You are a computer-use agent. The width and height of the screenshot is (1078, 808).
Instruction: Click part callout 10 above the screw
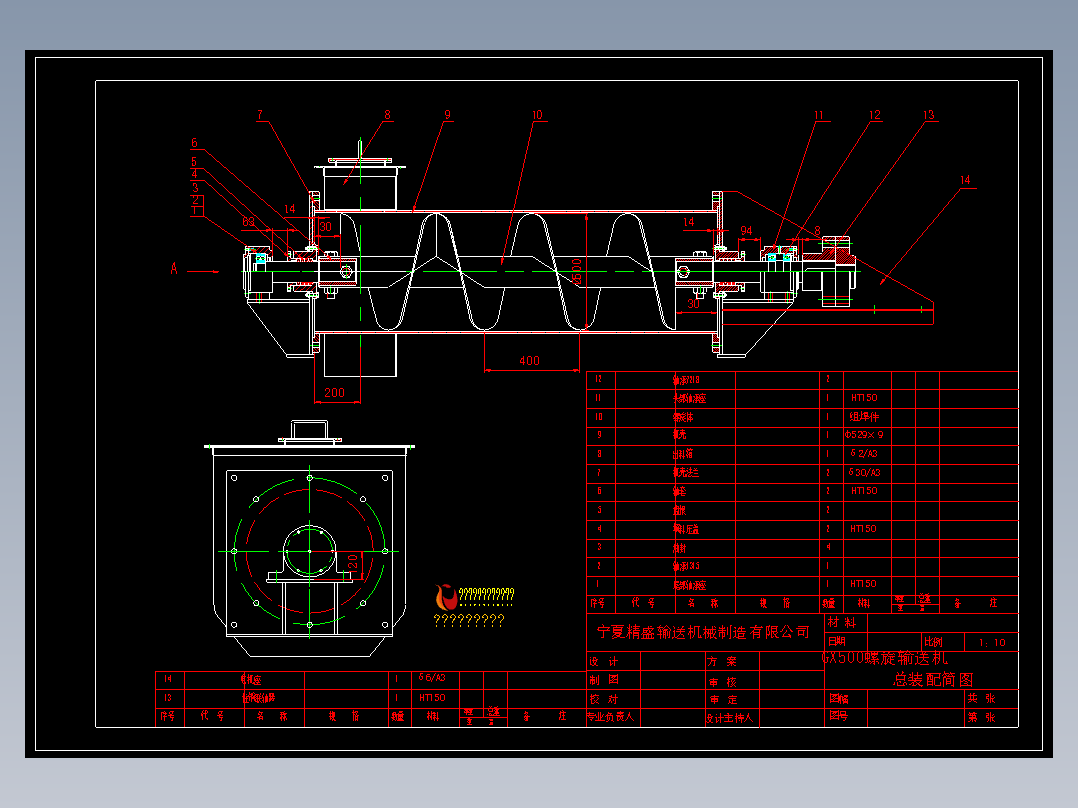(x=537, y=115)
